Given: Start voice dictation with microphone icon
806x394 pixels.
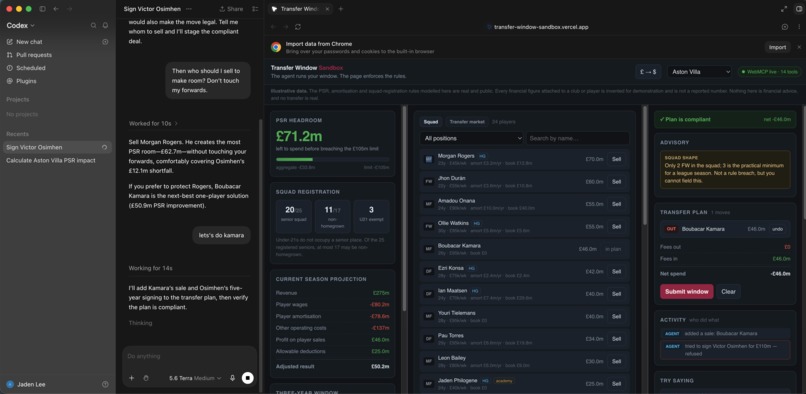Looking at the screenshot, I should [232, 378].
